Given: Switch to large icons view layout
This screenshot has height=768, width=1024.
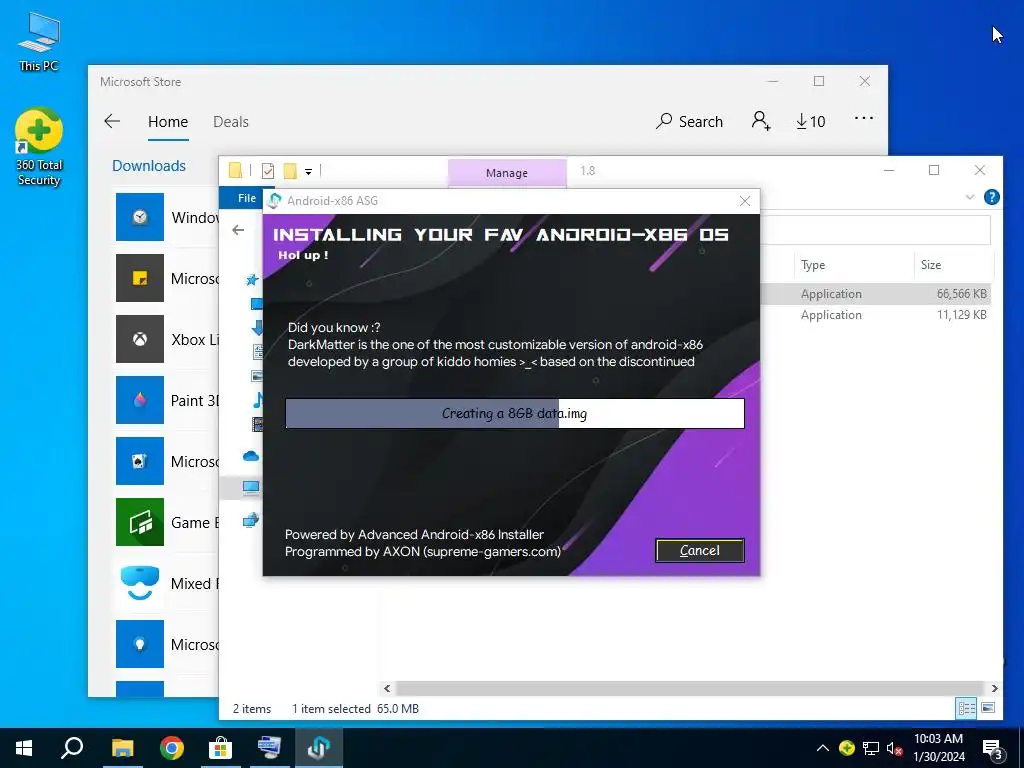Looking at the screenshot, I should coord(989,709).
